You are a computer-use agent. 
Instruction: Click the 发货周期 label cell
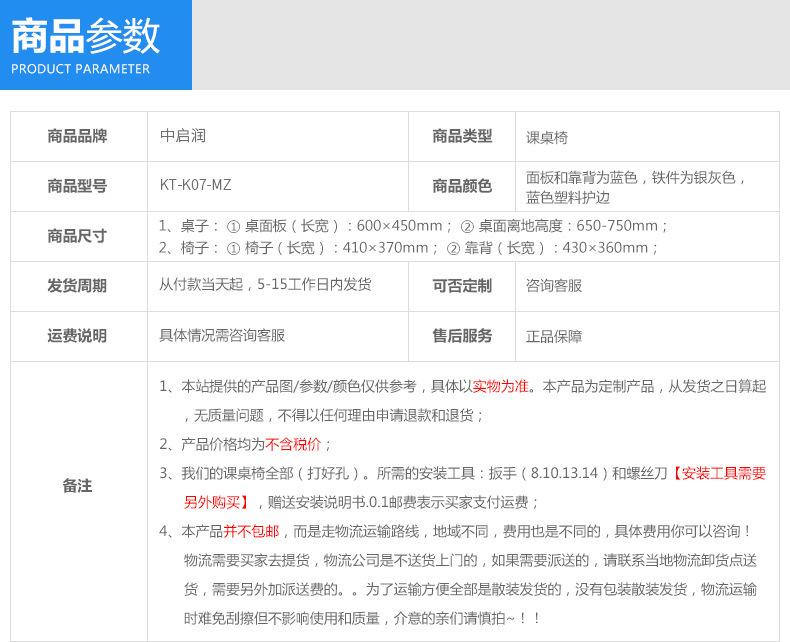click(77, 286)
